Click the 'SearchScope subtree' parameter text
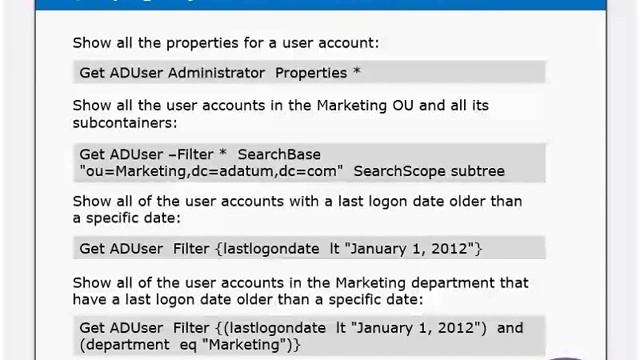640x360 pixels. (x=429, y=171)
